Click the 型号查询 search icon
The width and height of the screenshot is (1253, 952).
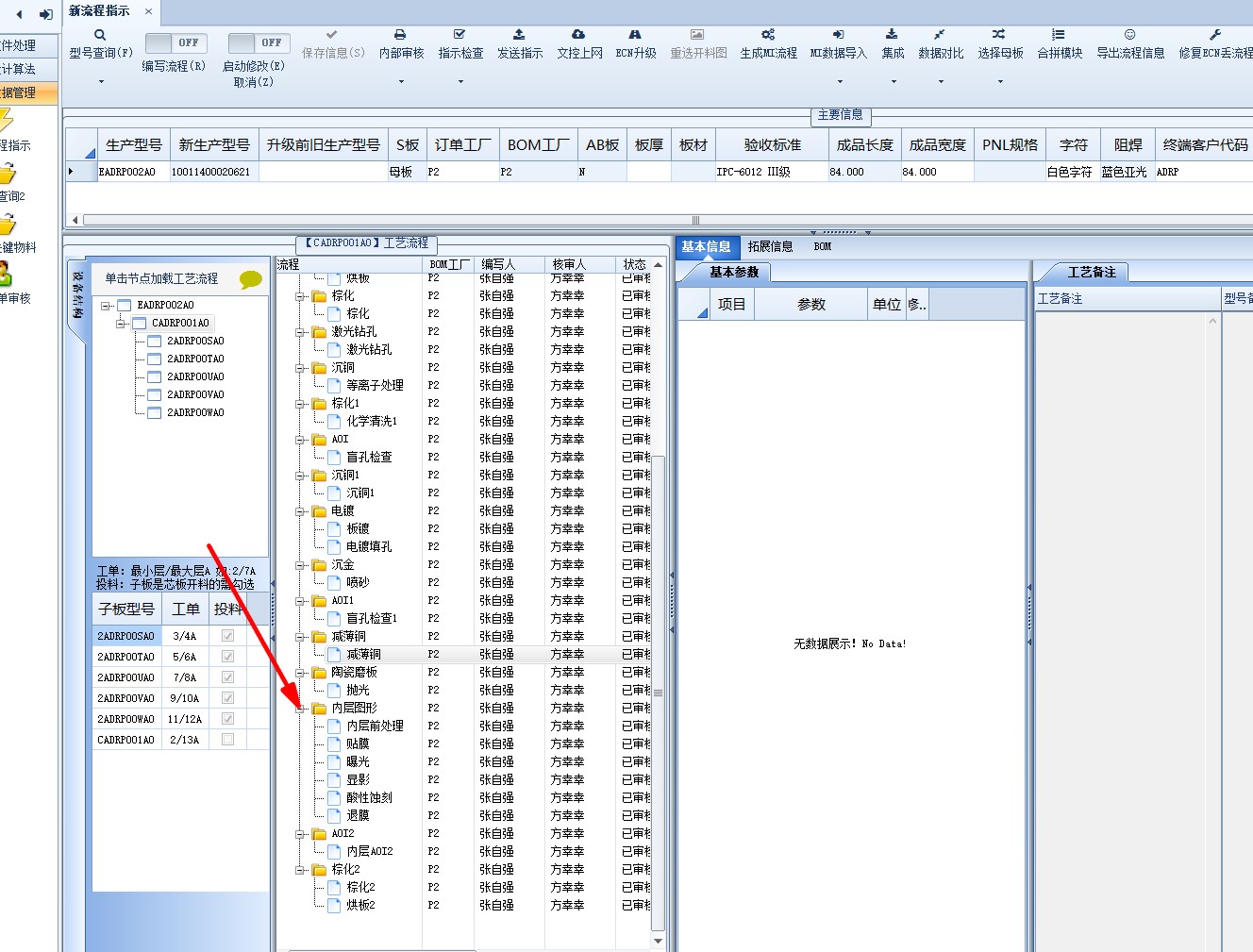[x=100, y=35]
